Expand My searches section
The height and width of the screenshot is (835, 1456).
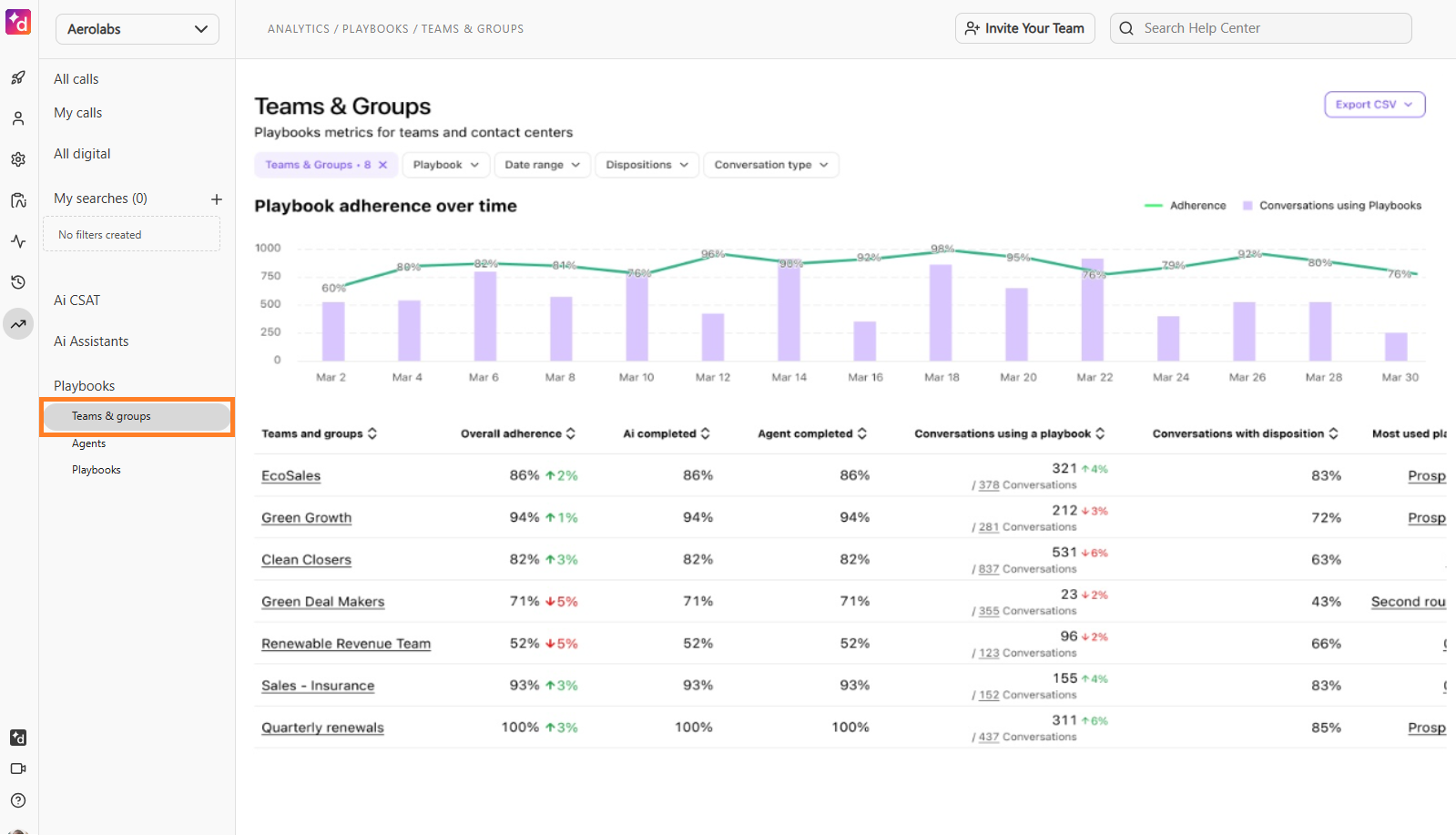pos(100,199)
